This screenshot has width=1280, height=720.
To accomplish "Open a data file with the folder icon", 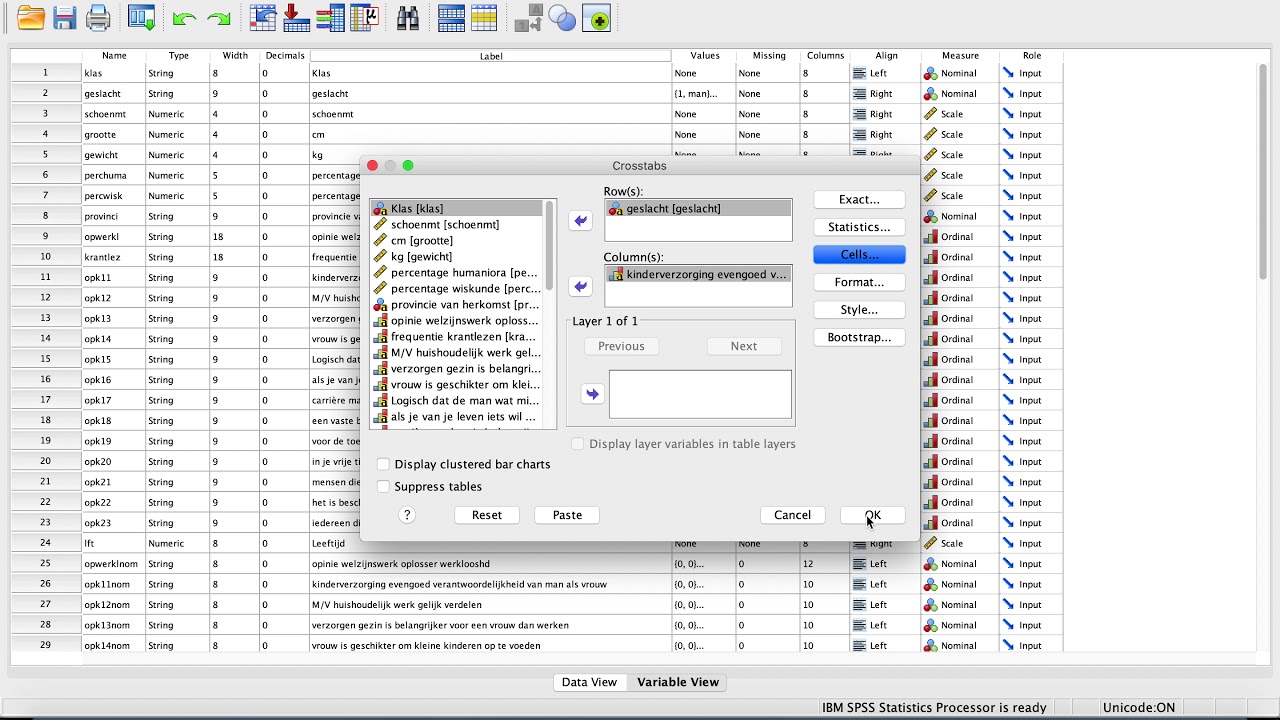I will pos(31,18).
